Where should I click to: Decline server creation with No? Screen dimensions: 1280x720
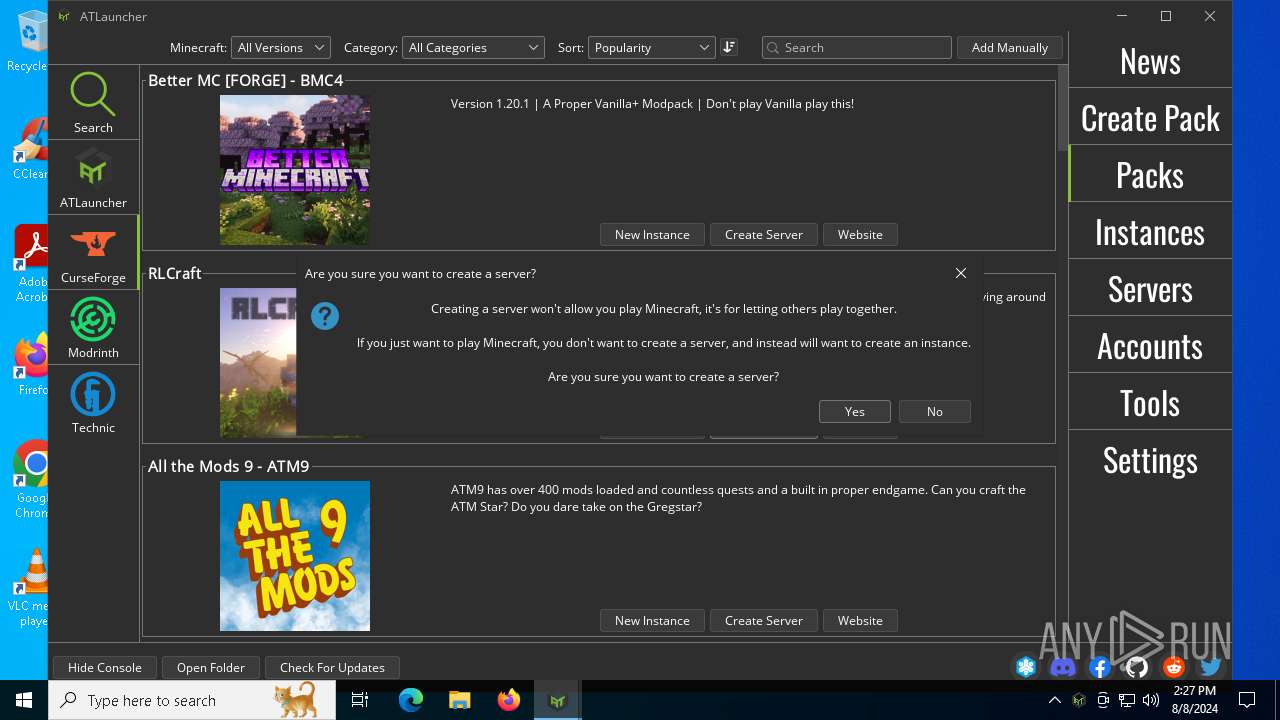[x=934, y=411]
